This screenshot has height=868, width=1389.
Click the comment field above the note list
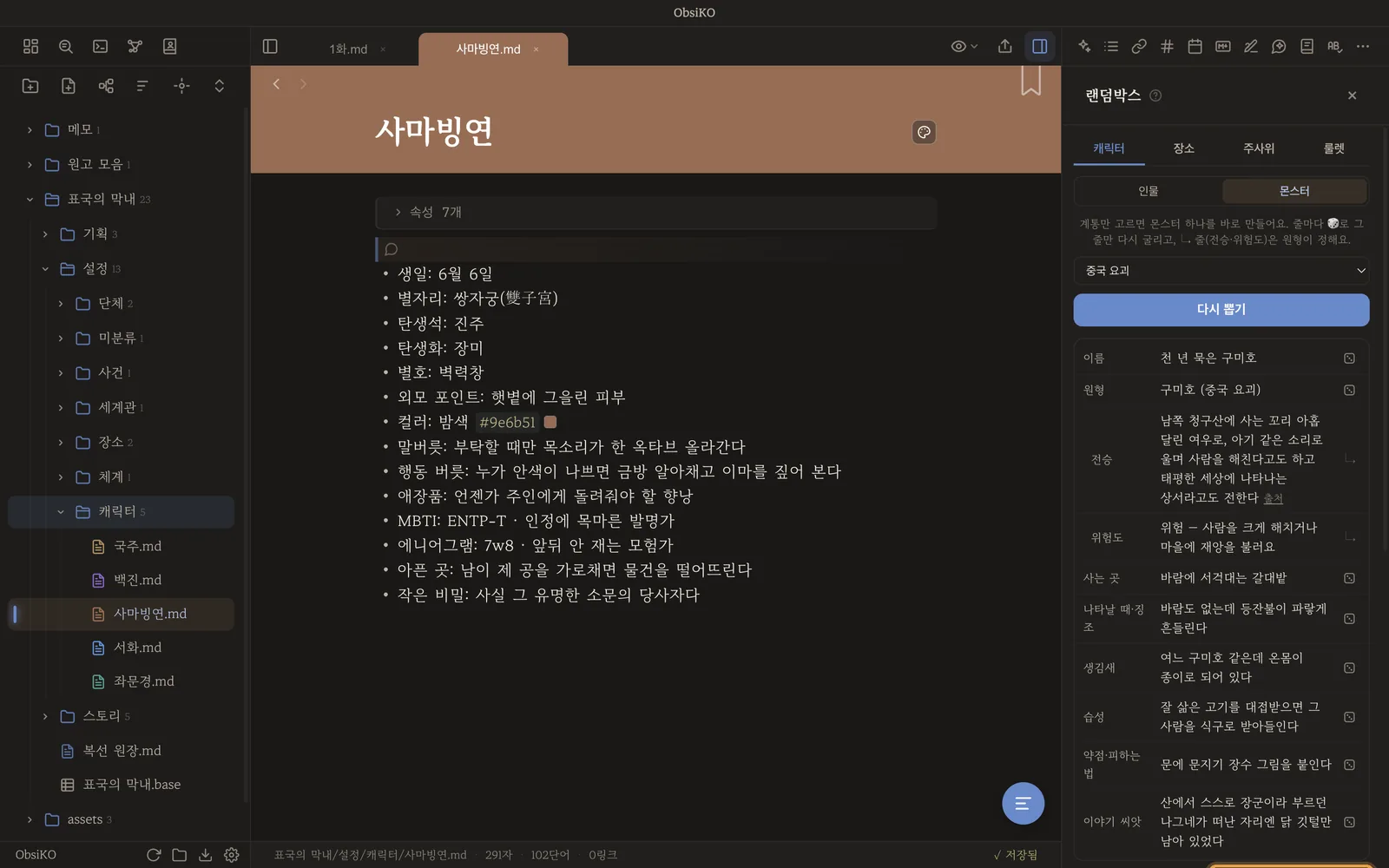click(x=655, y=249)
